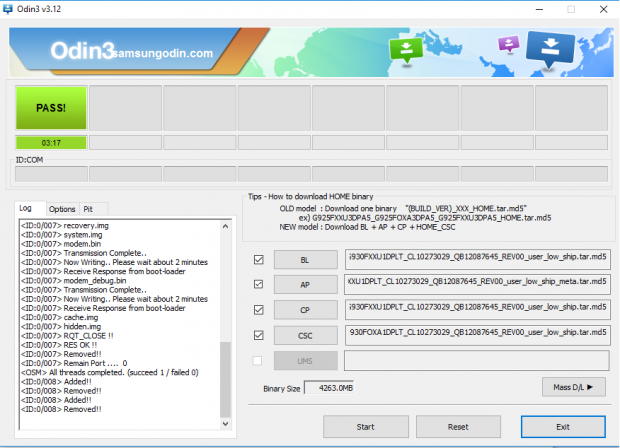This screenshot has height=448, width=620.
Task: Click the large blue download icon in banner
Action: [x=551, y=48]
